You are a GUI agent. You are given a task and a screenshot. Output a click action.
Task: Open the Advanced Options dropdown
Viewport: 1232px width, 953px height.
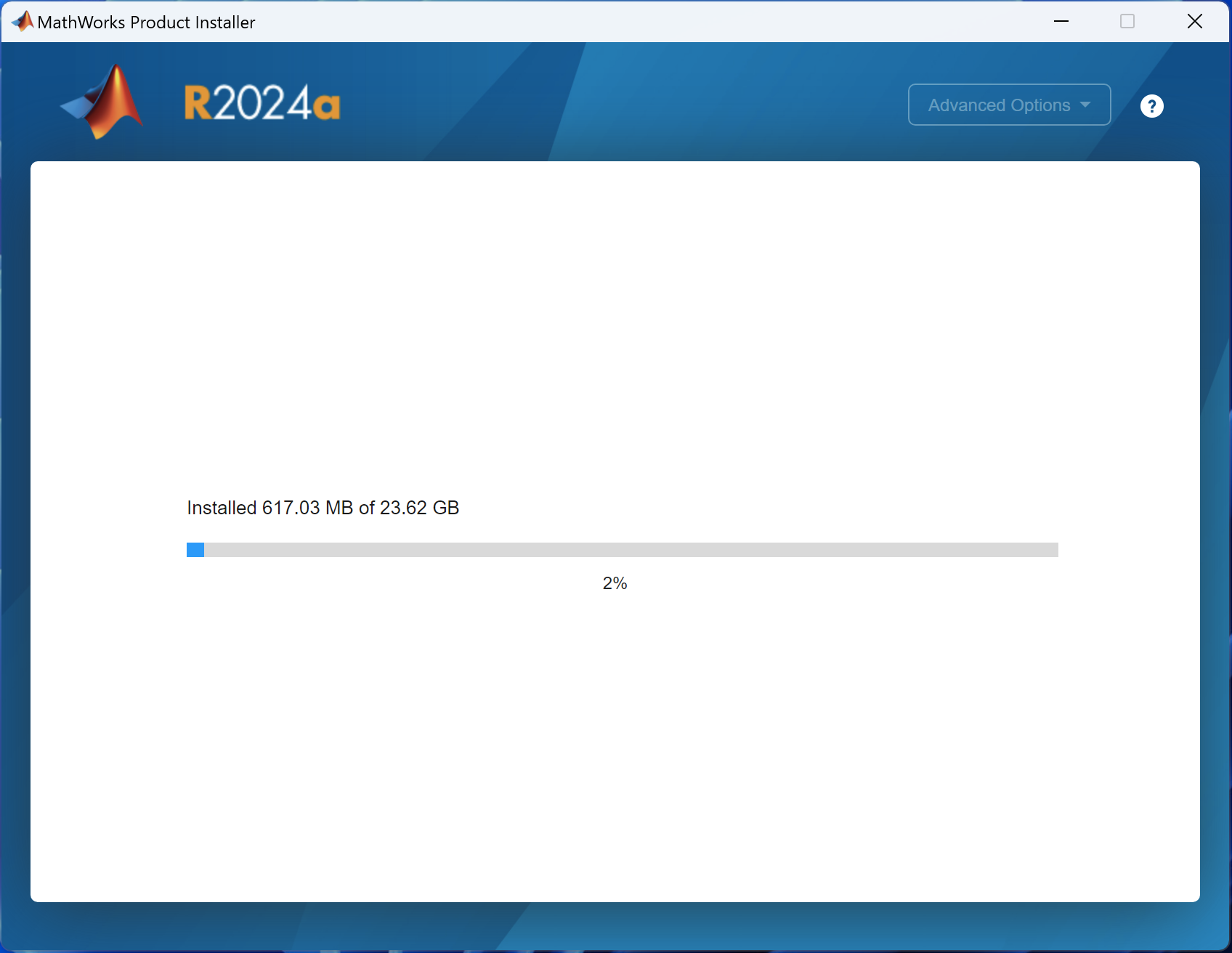[x=999, y=105]
